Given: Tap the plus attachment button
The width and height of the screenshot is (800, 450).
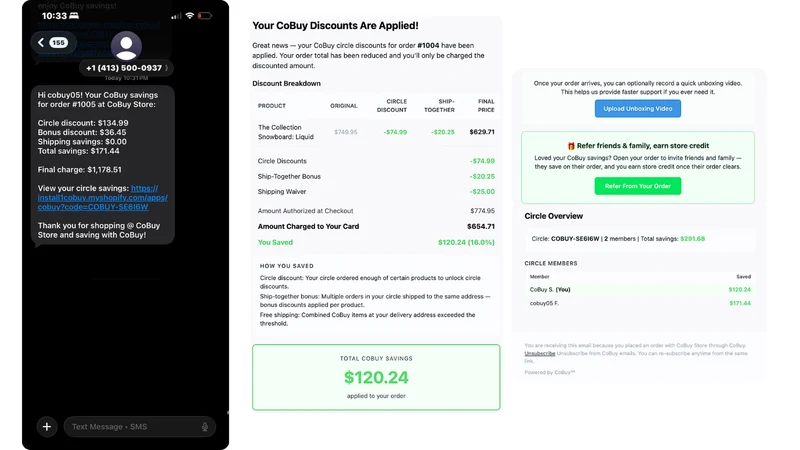Looking at the screenshot, I should [47, 427].
